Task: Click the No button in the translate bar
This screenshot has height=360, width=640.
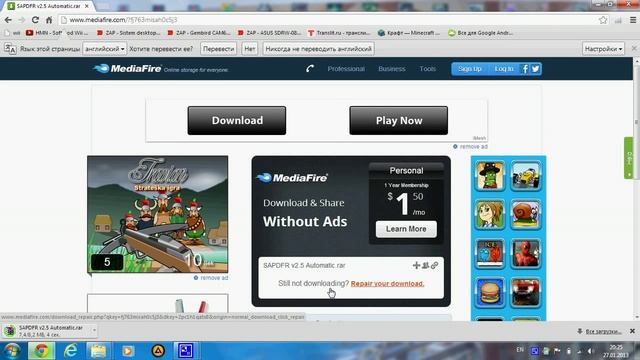Action: pos(250,49)
